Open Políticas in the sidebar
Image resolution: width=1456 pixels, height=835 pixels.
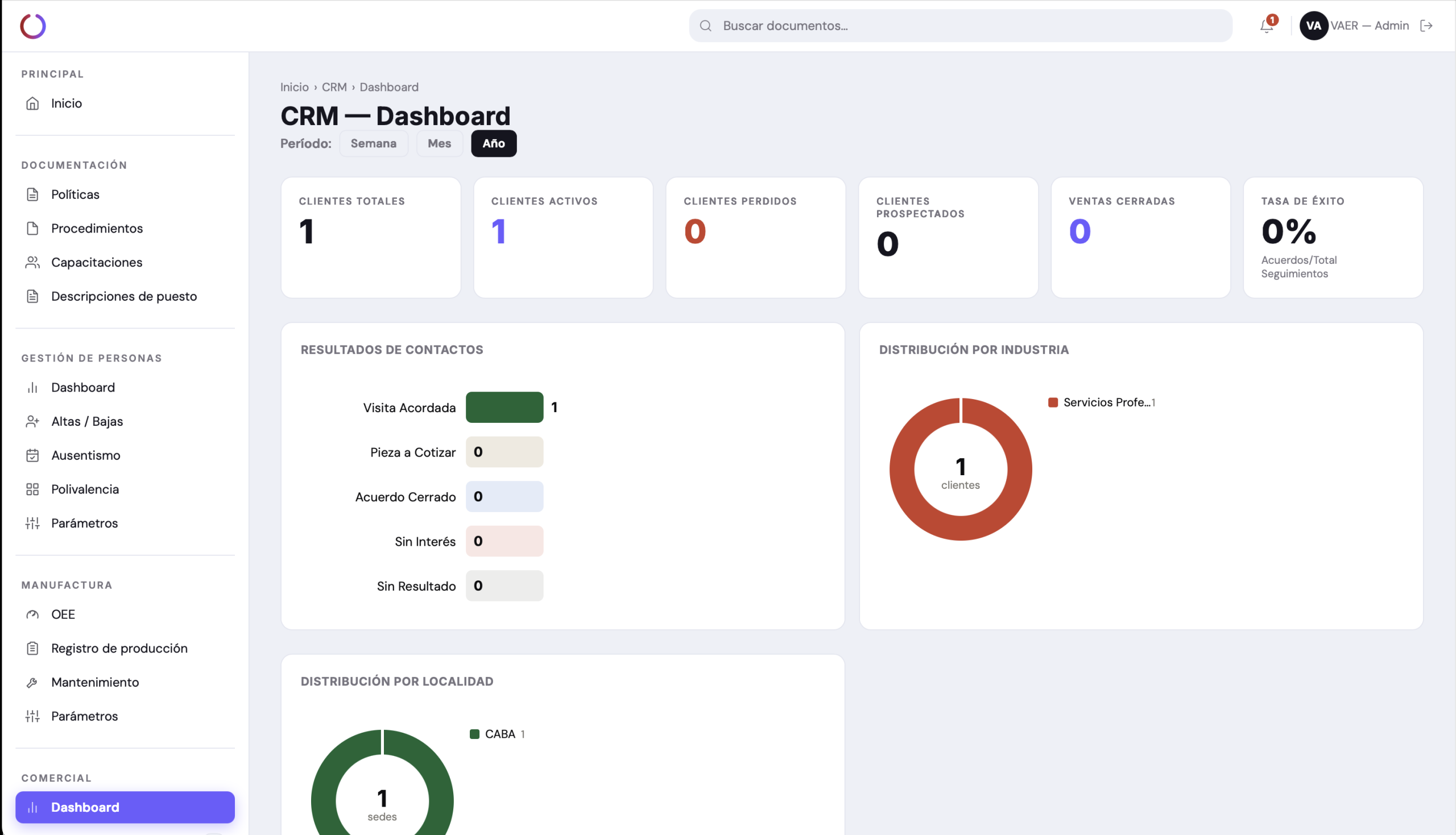click(125, 194)
